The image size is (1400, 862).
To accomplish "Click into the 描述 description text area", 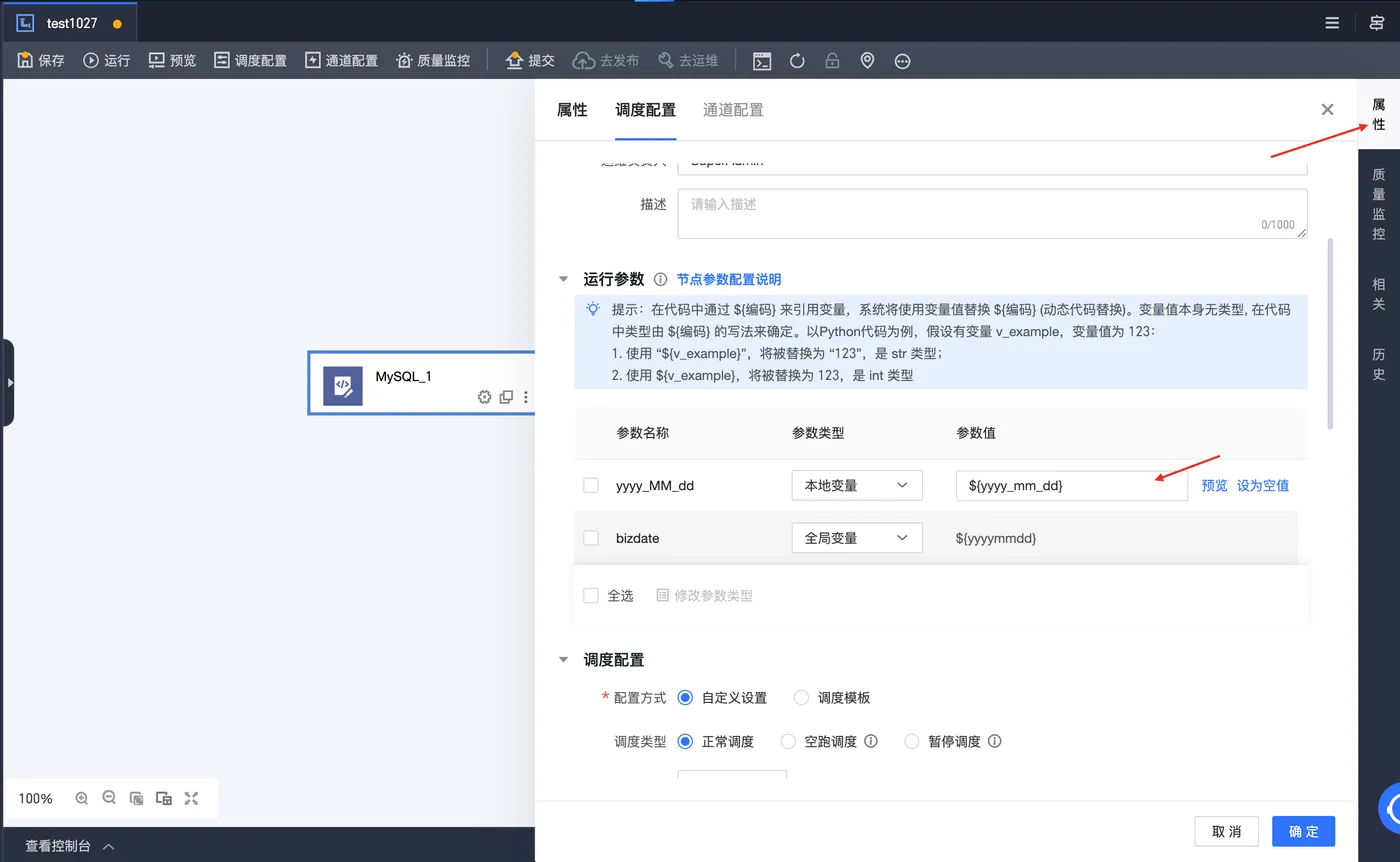I will pos(992,214).
